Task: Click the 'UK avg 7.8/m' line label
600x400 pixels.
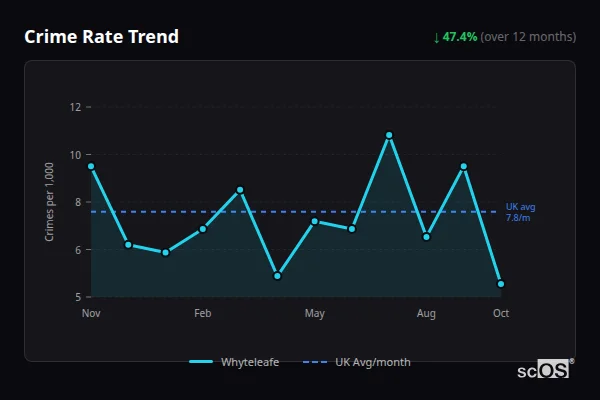Action: (520, 212)
